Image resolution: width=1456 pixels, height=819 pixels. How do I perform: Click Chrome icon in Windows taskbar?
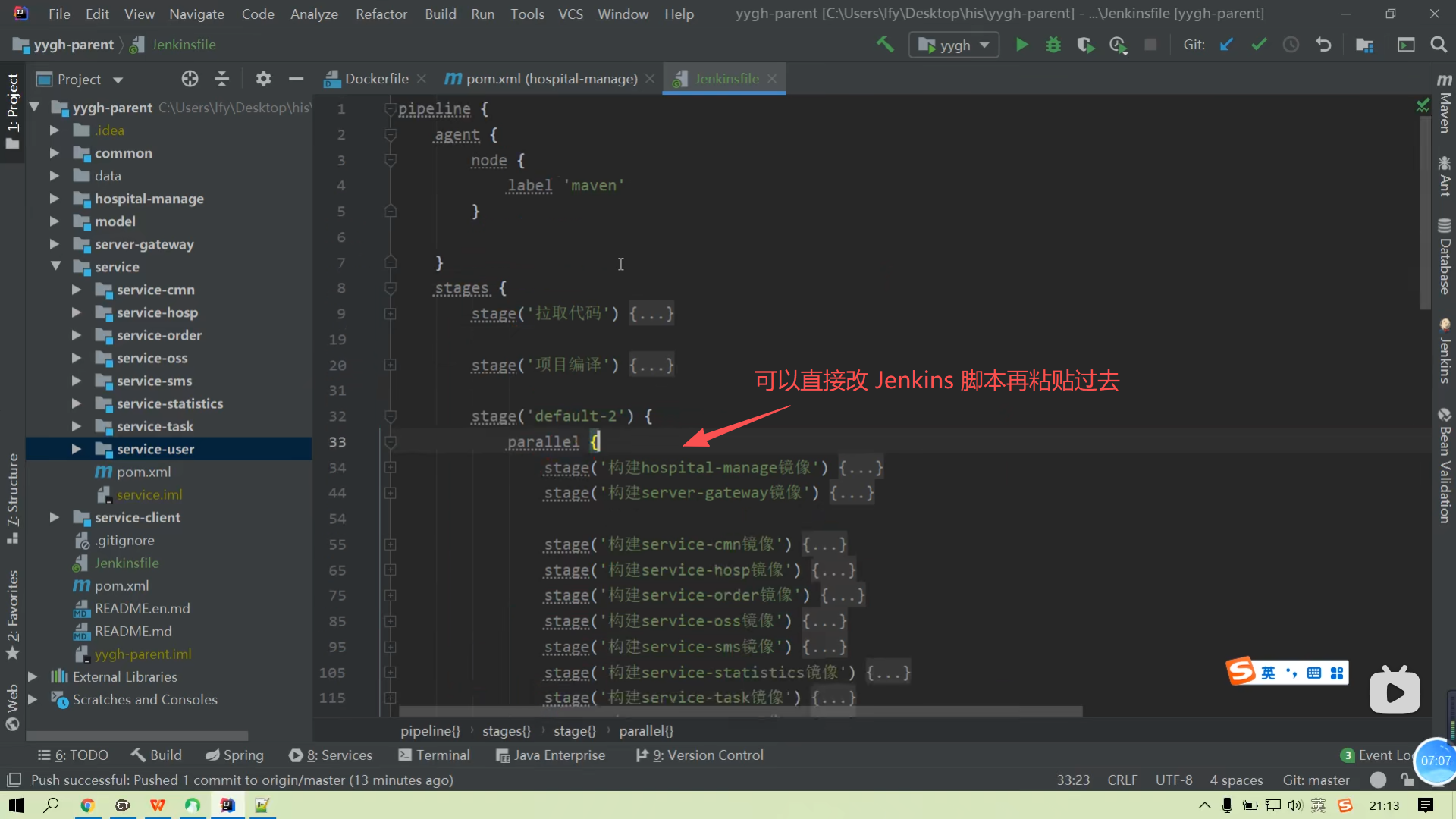pyautogui.click(x=87, y=805)
